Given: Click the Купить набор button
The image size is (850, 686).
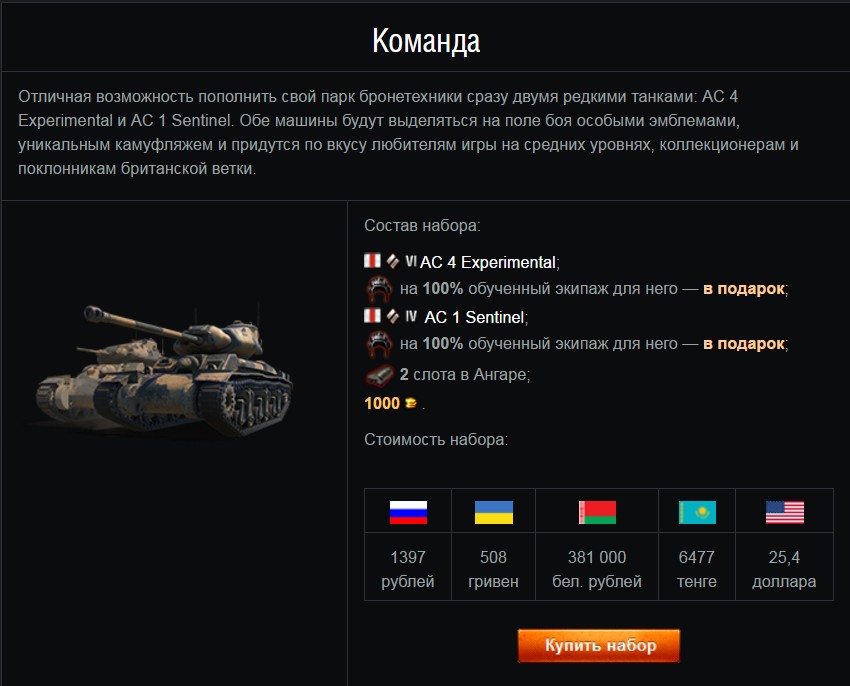Looking at the screenshot, I should [x=598, y=645].
